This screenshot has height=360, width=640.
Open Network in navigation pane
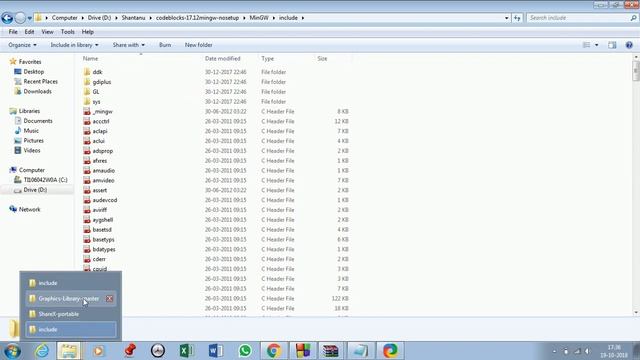click(x=29, y=209)
